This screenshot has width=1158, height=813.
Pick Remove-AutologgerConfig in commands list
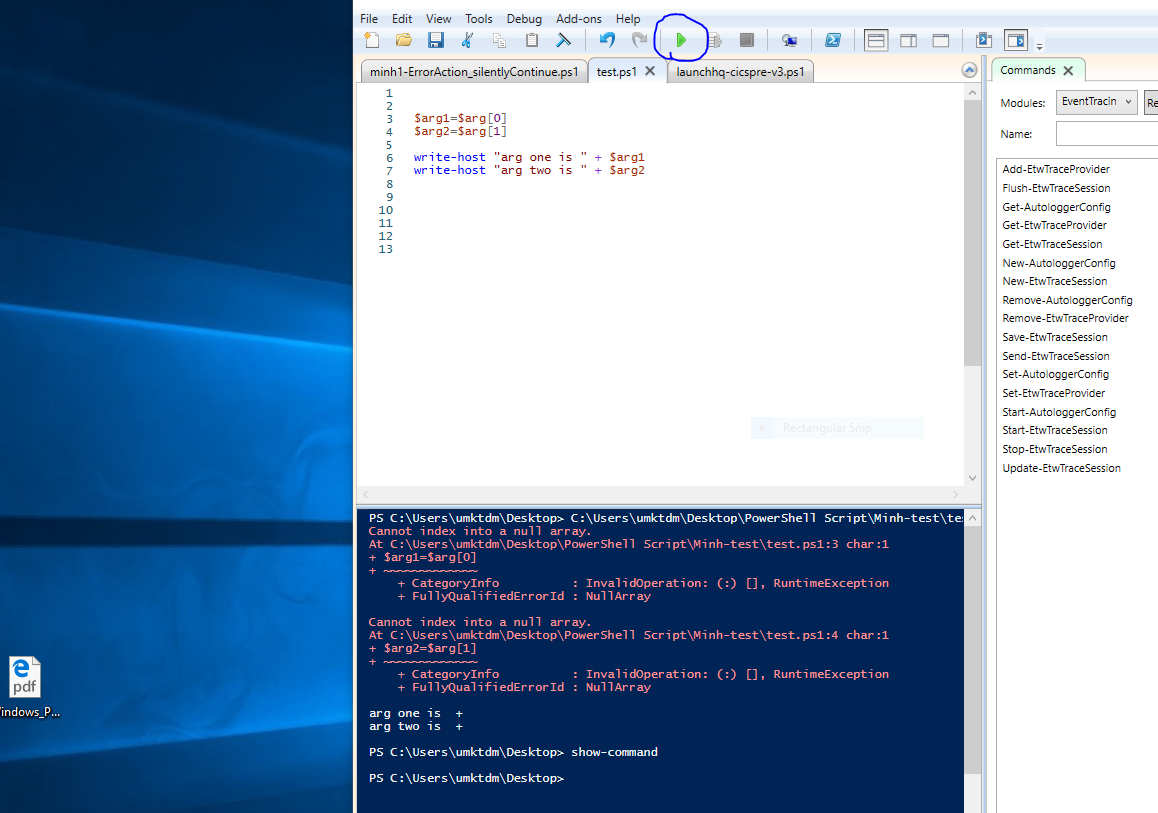click(1067, 300)
